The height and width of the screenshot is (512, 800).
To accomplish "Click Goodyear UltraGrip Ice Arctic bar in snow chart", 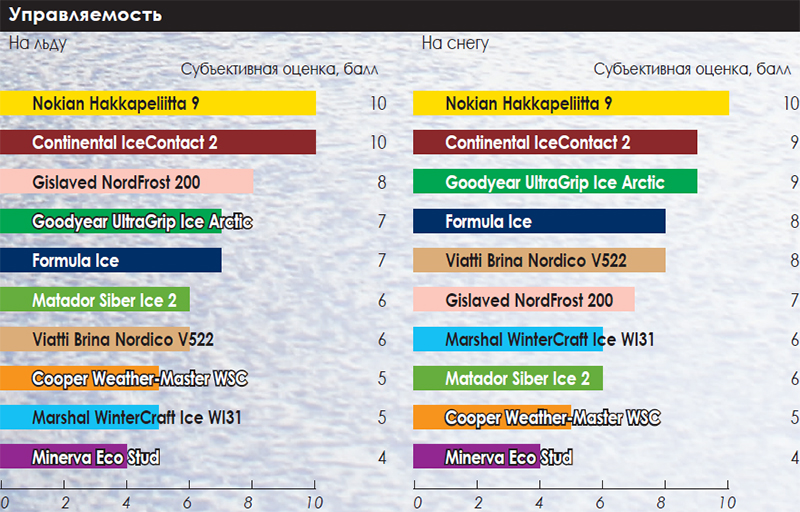I will pos(555,182).
